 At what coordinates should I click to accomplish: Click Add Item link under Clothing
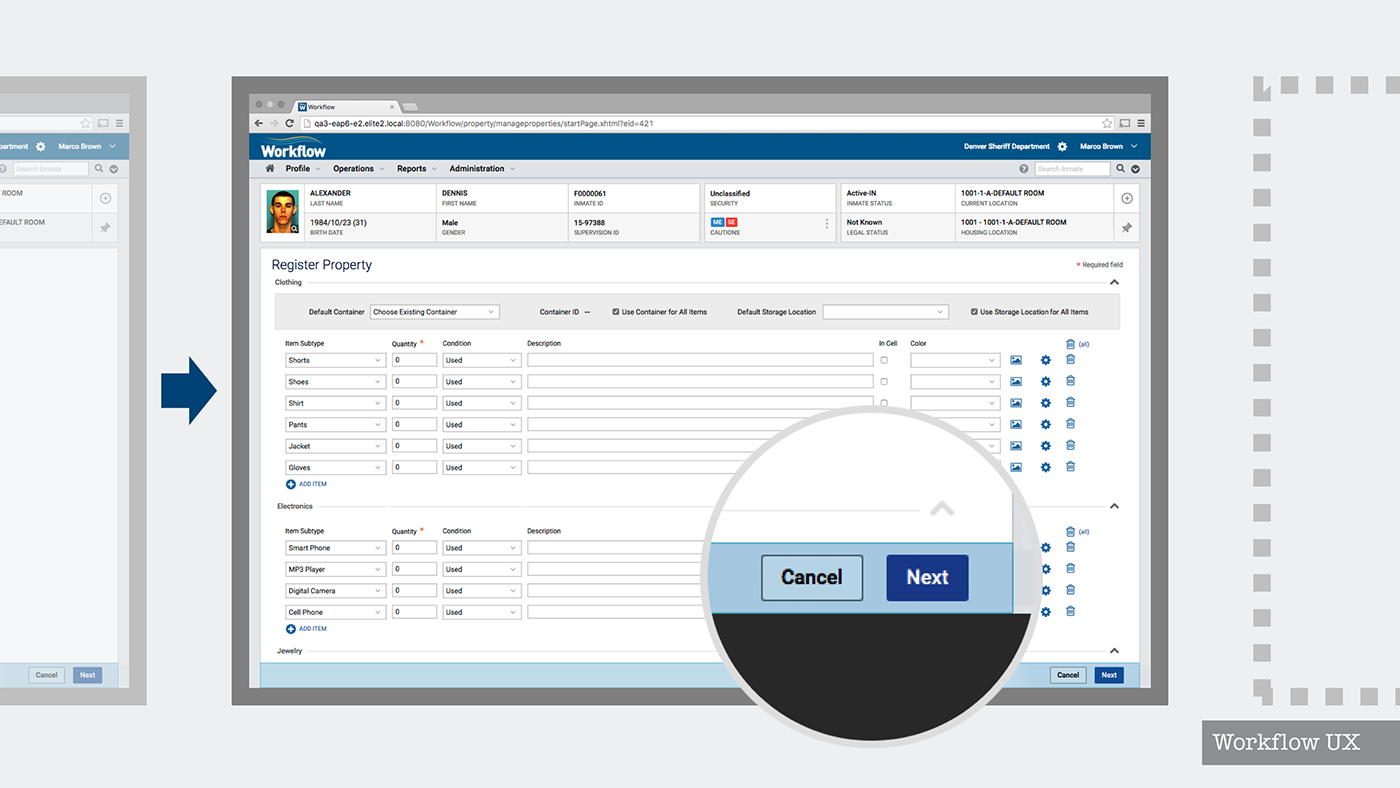tap(307, 484)
